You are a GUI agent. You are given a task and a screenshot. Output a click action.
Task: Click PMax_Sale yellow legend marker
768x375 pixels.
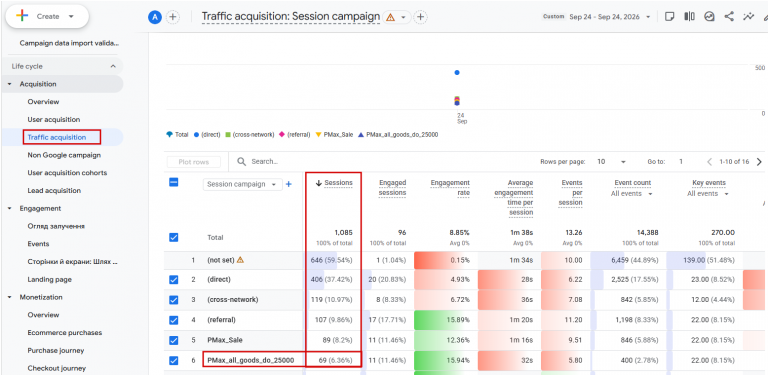319,135
